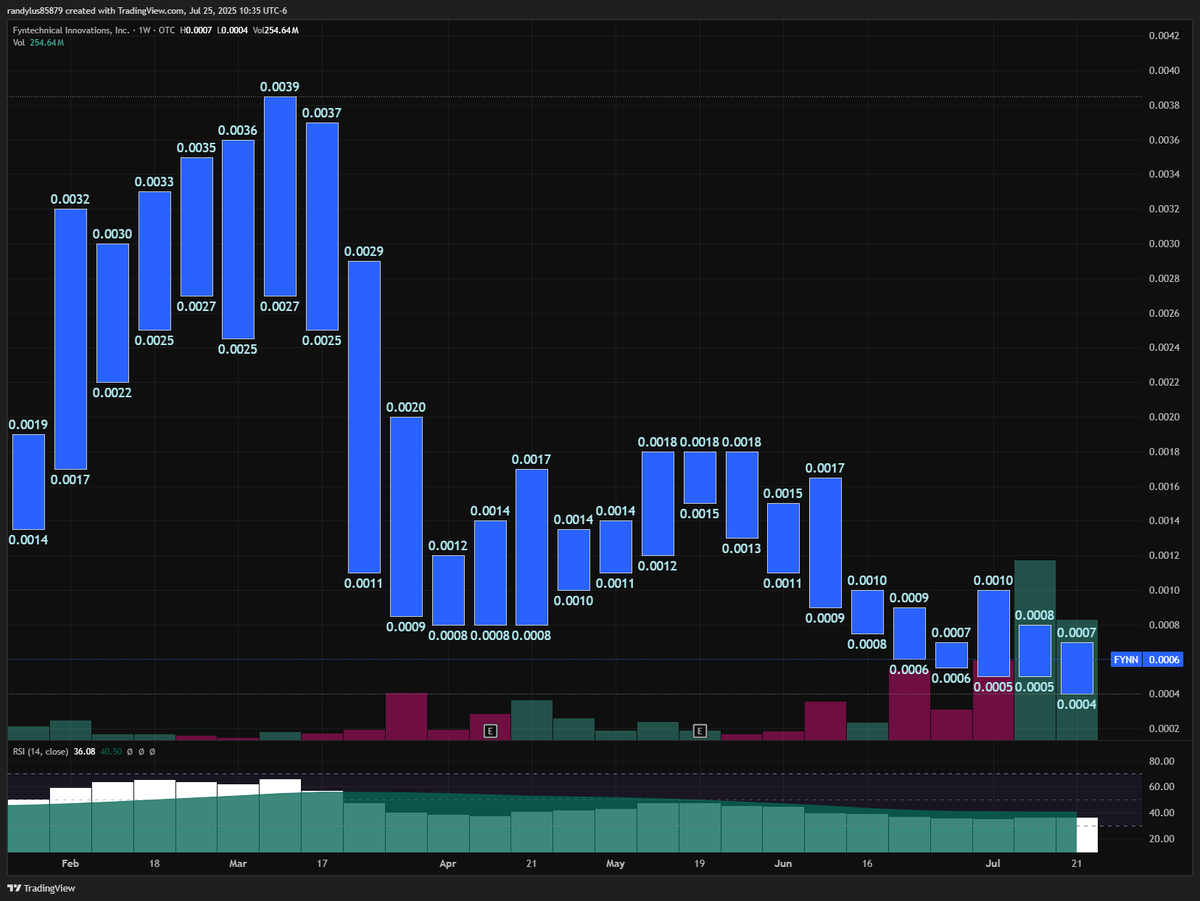Viewport: 1200px width, 901px height.
Task: Click price axis label 0.0042
Action: point(1163,36)
